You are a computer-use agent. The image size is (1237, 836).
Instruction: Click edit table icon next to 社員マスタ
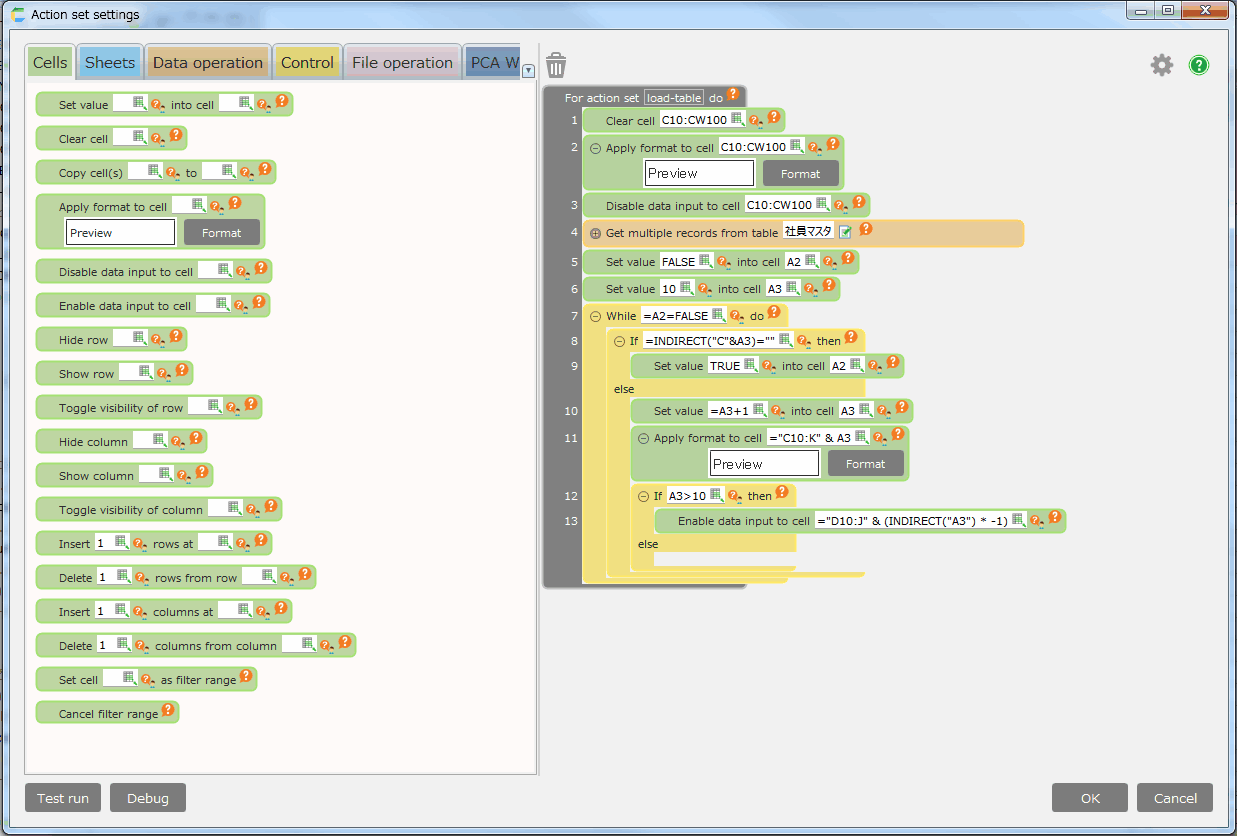click(x=845, y=232)
